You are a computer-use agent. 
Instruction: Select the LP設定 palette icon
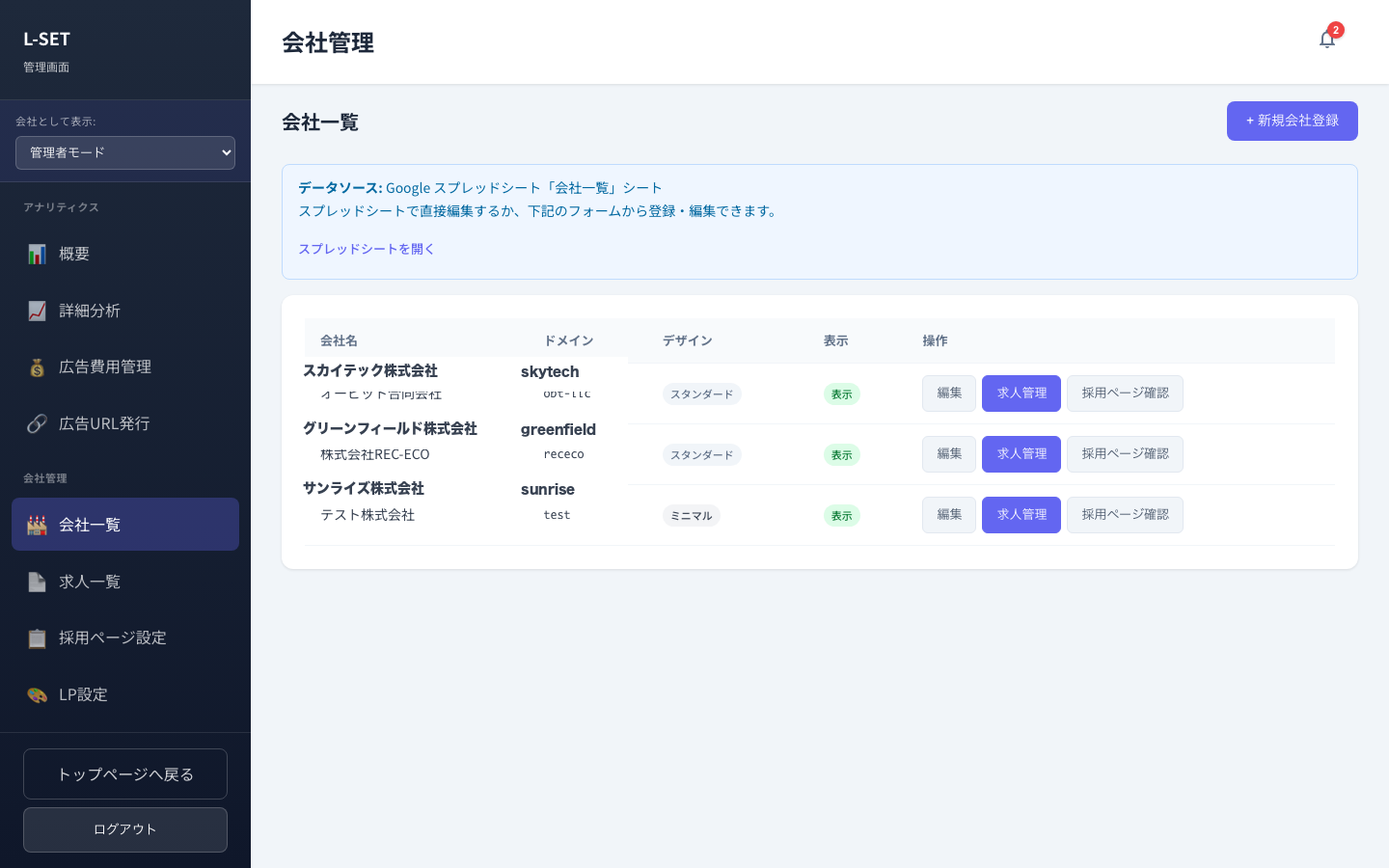pyautogui.click(x=37, y=694)
